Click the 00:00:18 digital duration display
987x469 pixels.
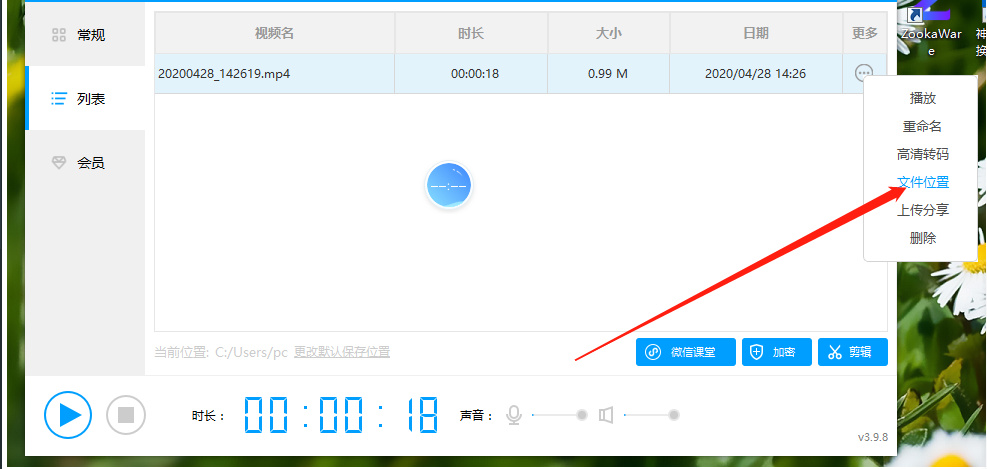point(341,415)
